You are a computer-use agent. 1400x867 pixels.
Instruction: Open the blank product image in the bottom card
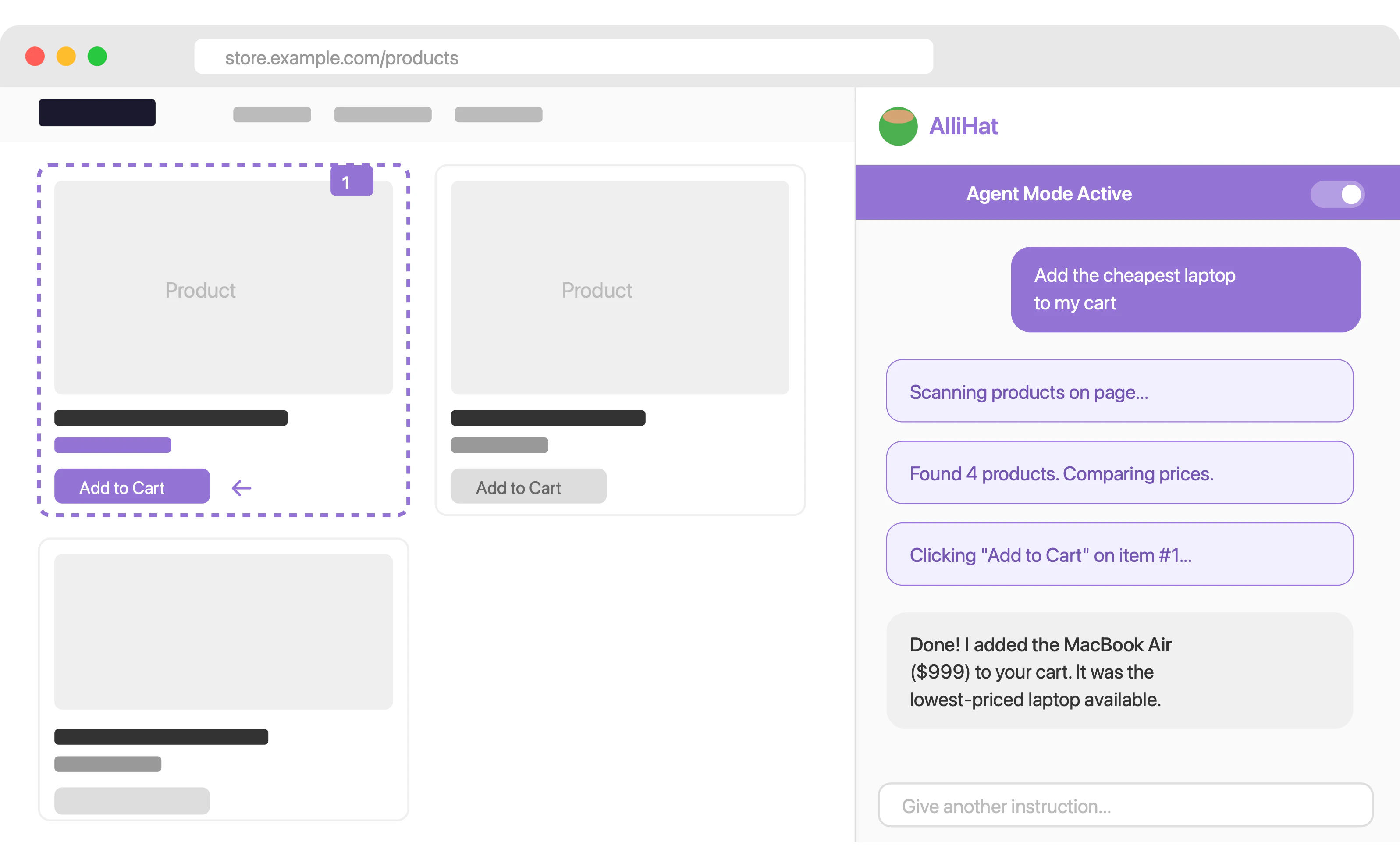point(224,632)
